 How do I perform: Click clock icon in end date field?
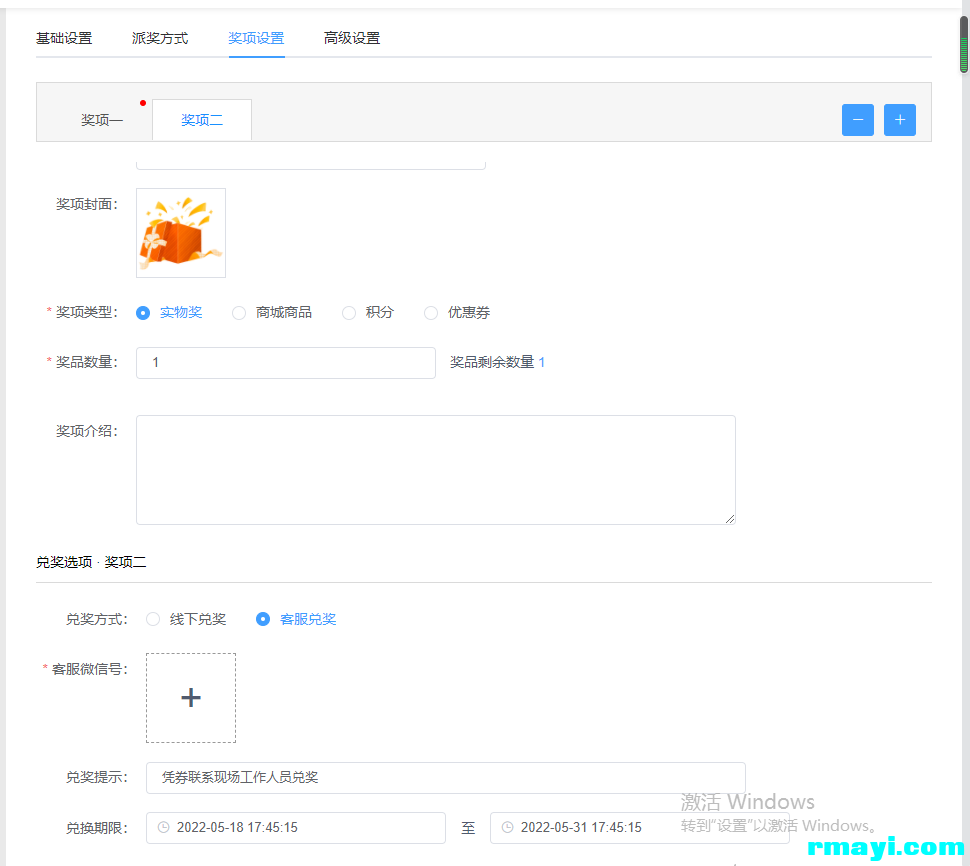507,828
